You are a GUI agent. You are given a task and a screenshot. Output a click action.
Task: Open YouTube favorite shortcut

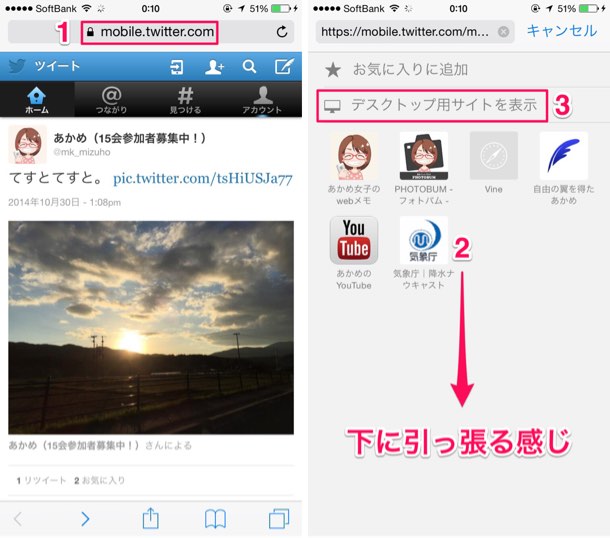click(354, 253)
